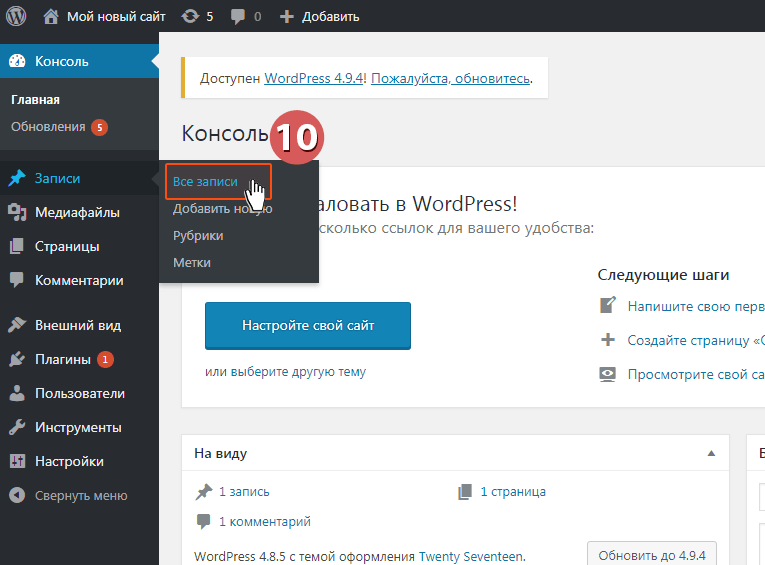
Task: Click the Страницы pages icon
Action: 17,246
